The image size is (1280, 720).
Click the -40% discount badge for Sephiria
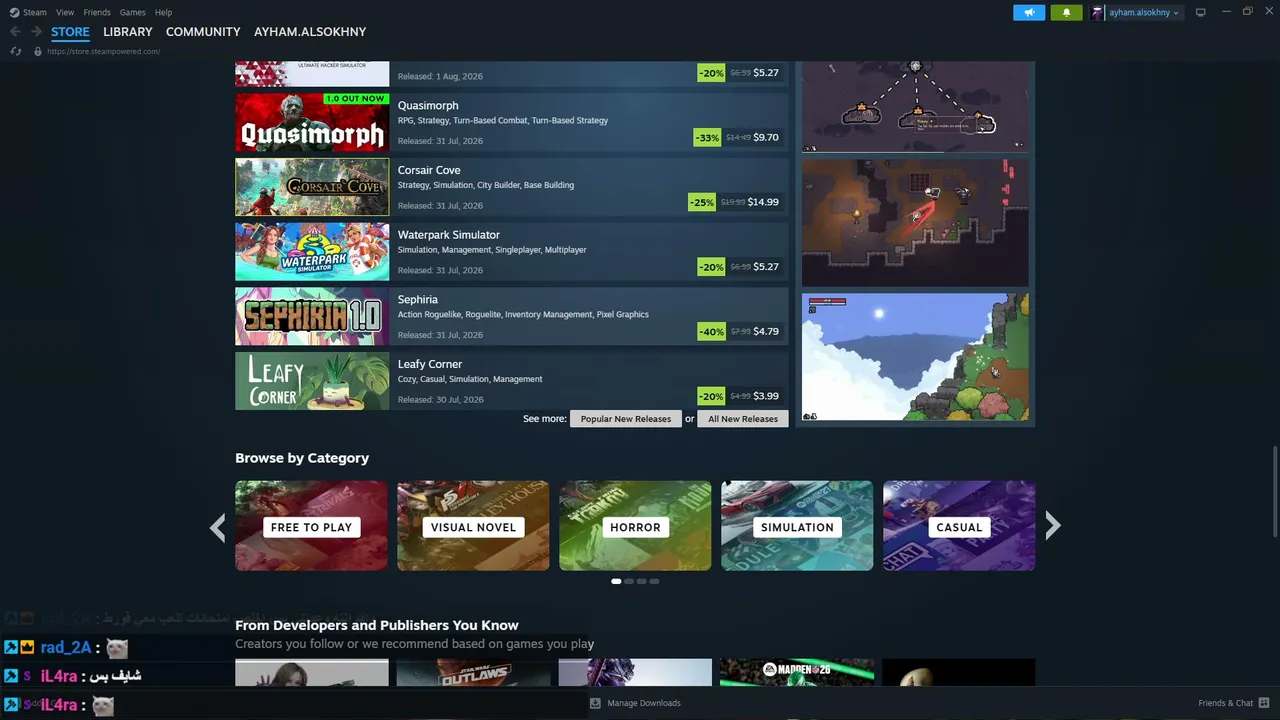[x=711, y=331]
